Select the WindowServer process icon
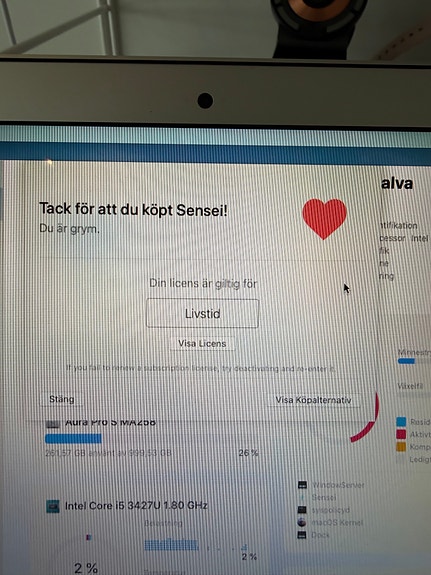Screen dimensions: 431x575 (x=302, y=485)
